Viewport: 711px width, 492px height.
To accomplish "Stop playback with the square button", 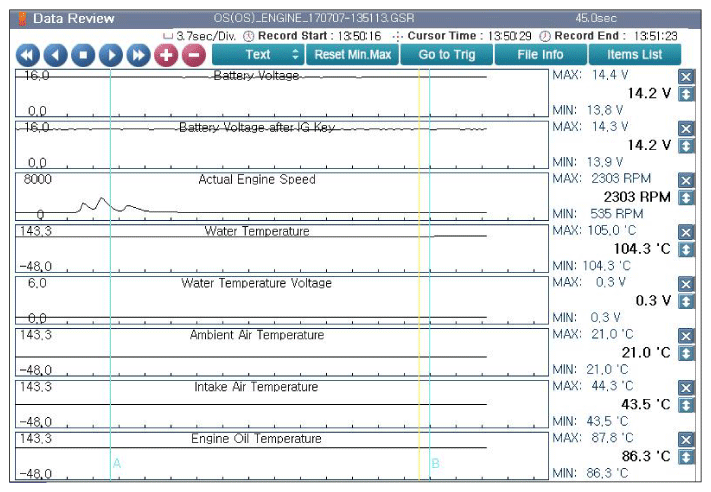I will tap(83, 55).
